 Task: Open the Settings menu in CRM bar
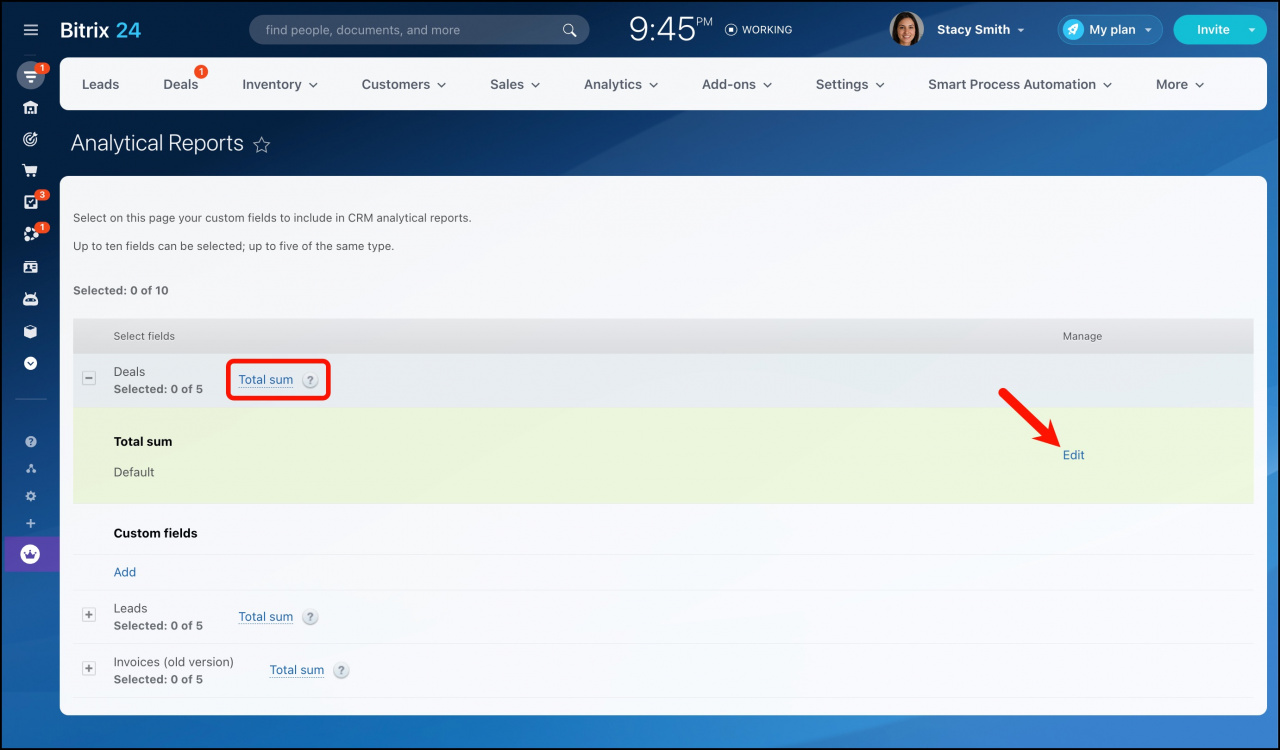click(850, 84)
